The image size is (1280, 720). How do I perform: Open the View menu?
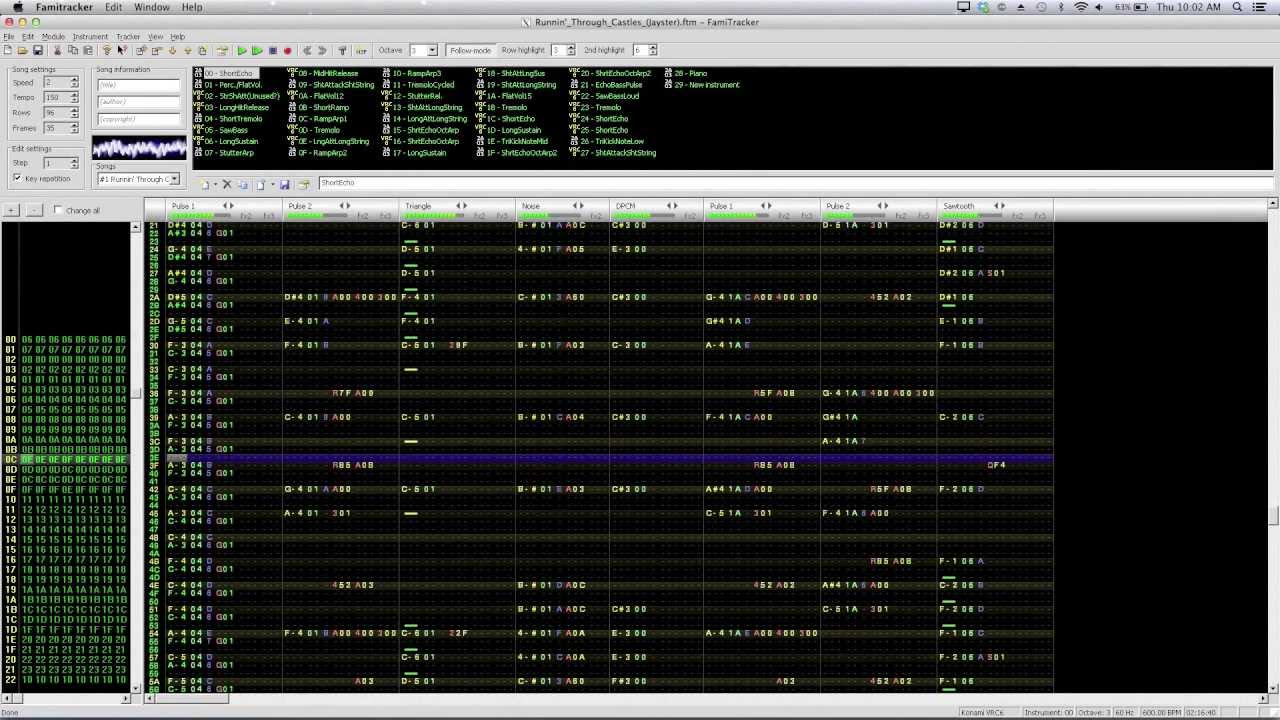[155, 36]
